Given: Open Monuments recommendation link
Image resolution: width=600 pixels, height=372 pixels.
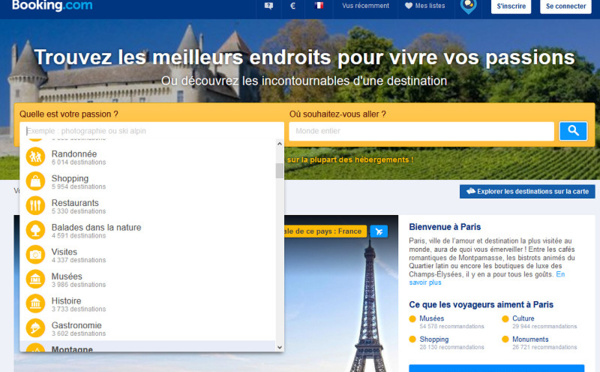Looking at the screenshot, I should pyautogui.click(x=530, y=339).
